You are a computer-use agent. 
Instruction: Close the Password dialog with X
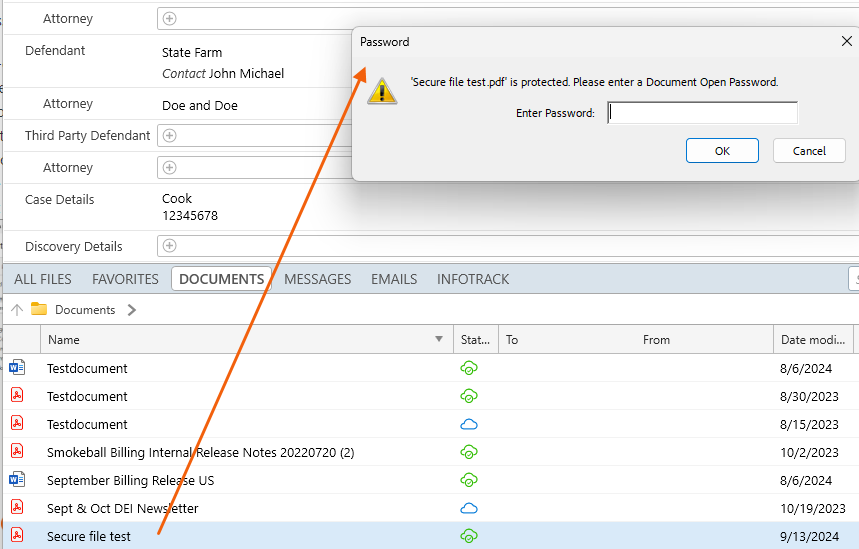click(x=846, y=41)
